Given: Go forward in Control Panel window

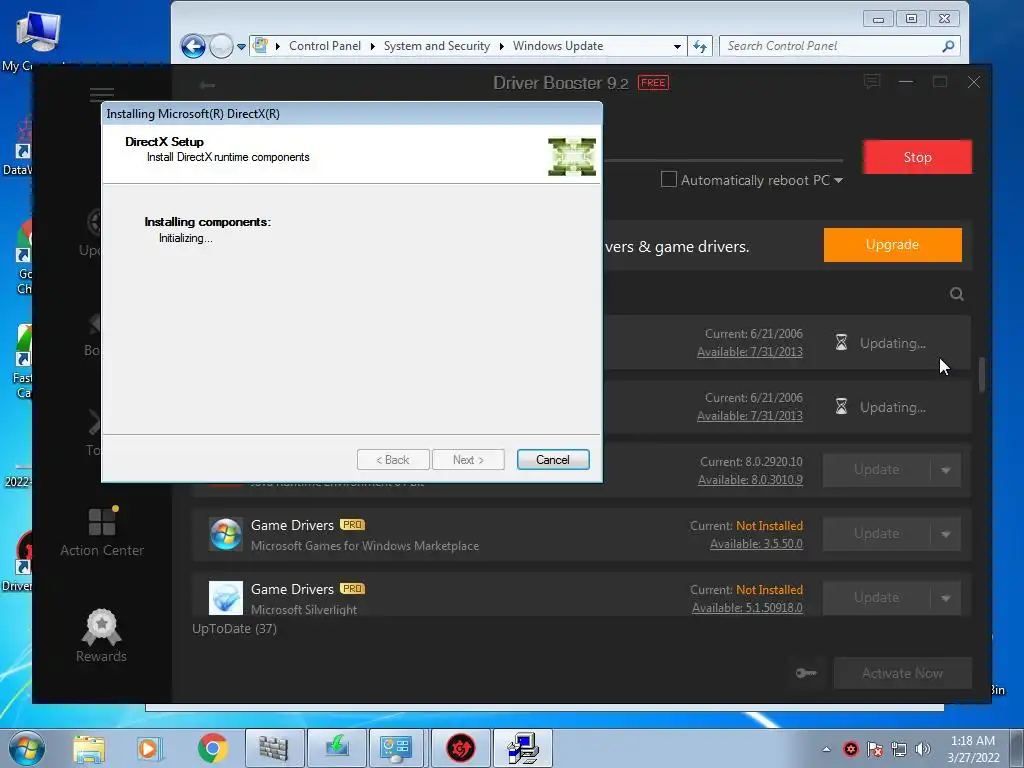Looking at the screenshot, I should pos(221,46).
